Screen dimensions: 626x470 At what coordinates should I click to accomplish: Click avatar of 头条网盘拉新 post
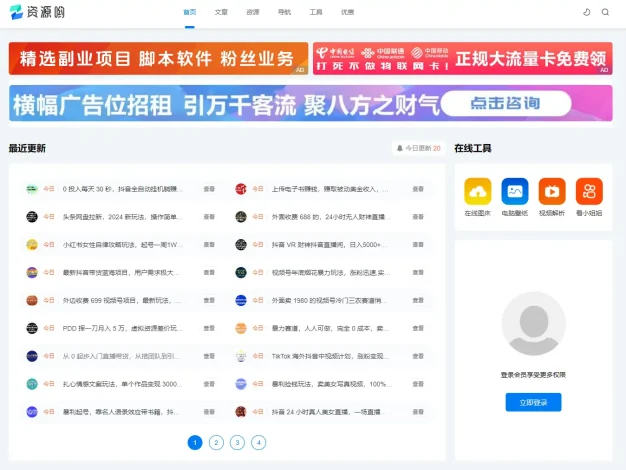pos(32,217)
